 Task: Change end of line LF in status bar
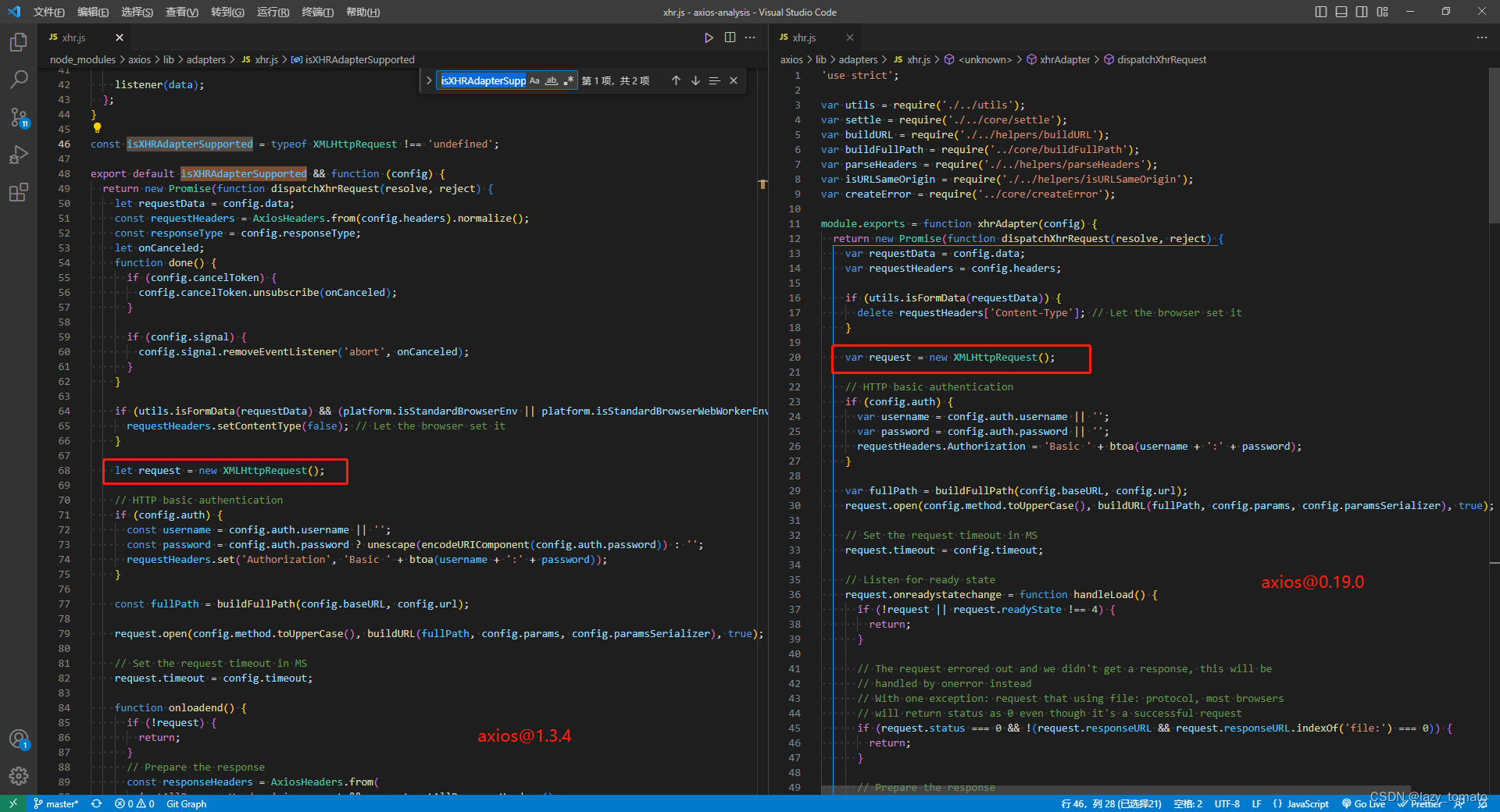click(x=1256, y=803)
